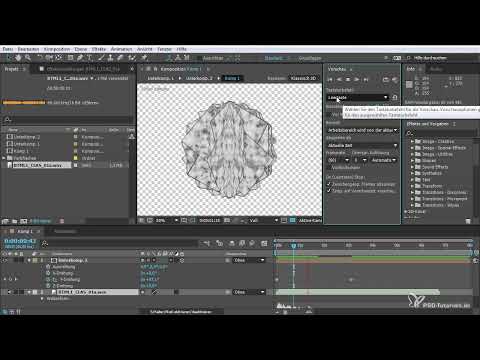Uncheck Zeitp. auf Vorschauzeit checkbox
Viewport: 480px width, 360px height.
pyautogui.click(x=329, y=191)
